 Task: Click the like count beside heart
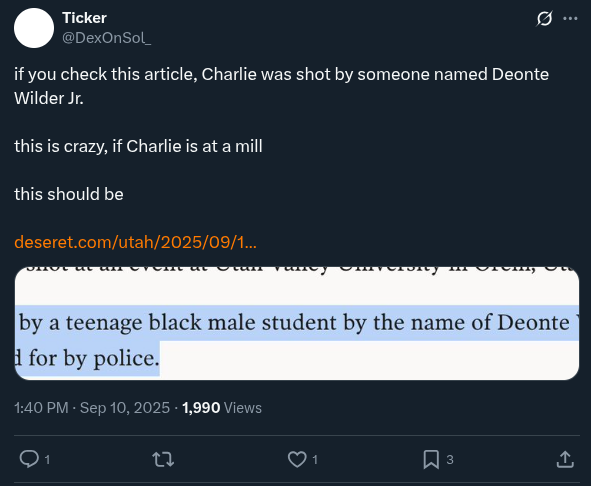315,460
